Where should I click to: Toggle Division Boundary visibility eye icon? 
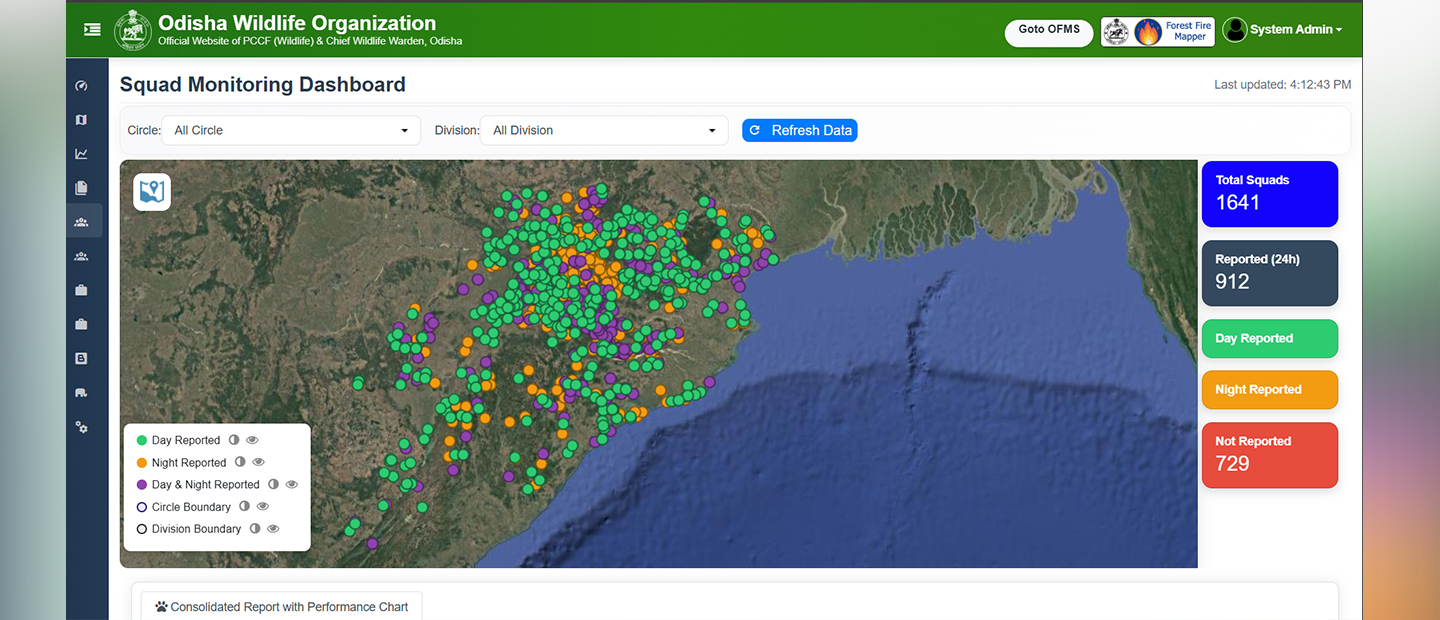pyautogui.click(x=273, y=528)
